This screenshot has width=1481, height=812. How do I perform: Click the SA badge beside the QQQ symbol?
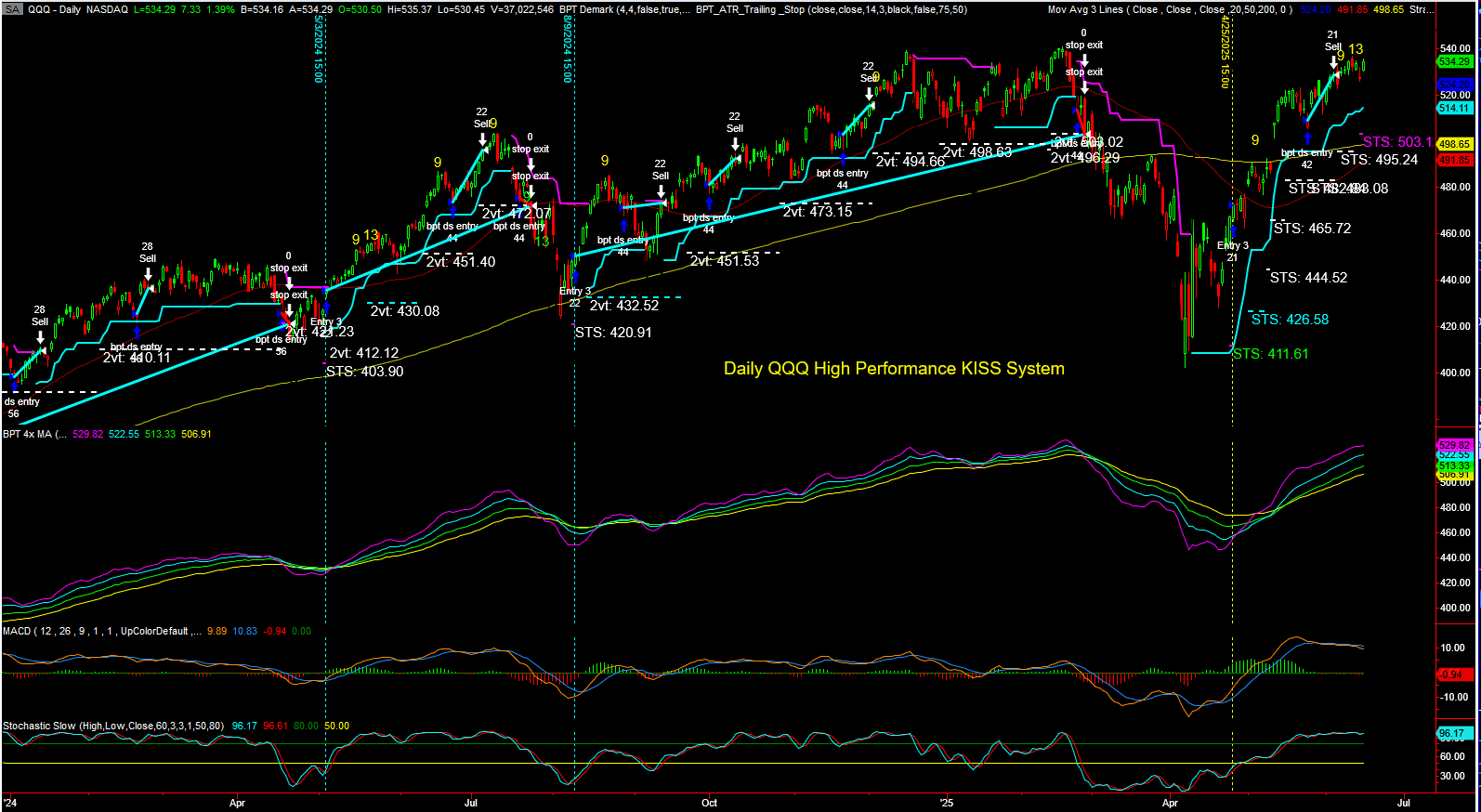point(12,9)
